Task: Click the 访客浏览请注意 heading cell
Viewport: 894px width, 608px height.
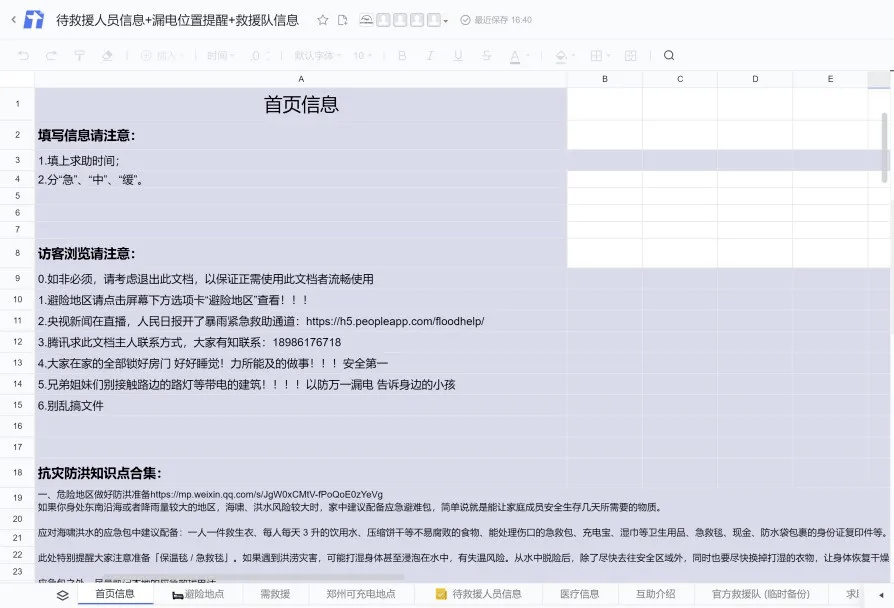Action: [301, 253]
